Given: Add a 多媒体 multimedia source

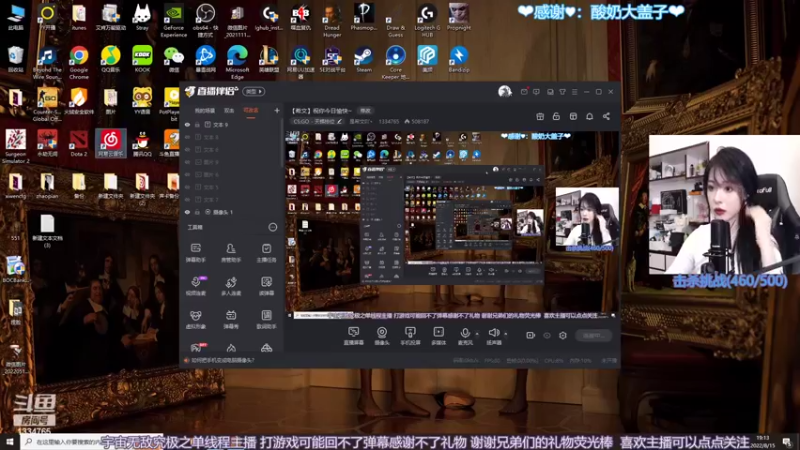Looking at the screenshot, I should click(438, 336).
